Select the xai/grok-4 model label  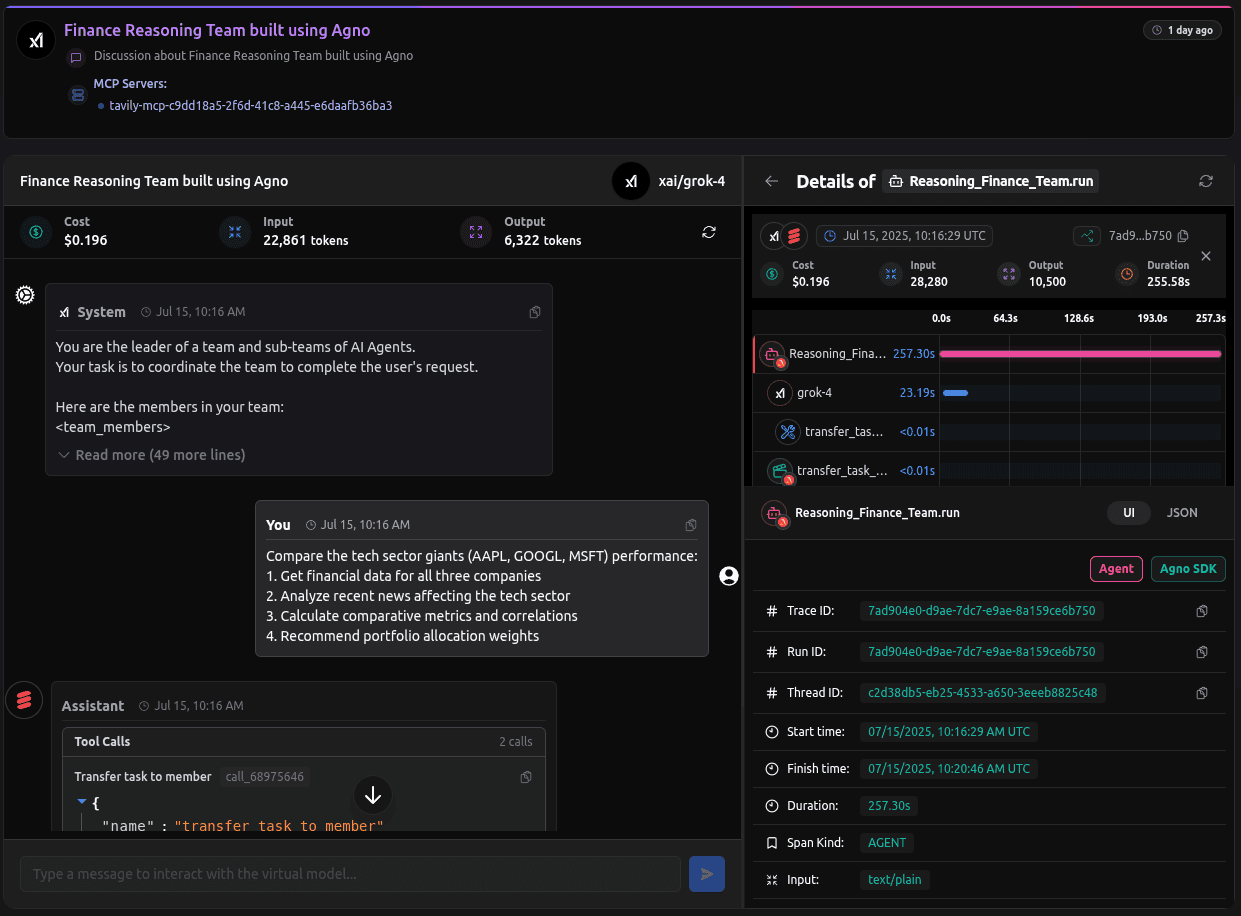[x=691, y=181]
